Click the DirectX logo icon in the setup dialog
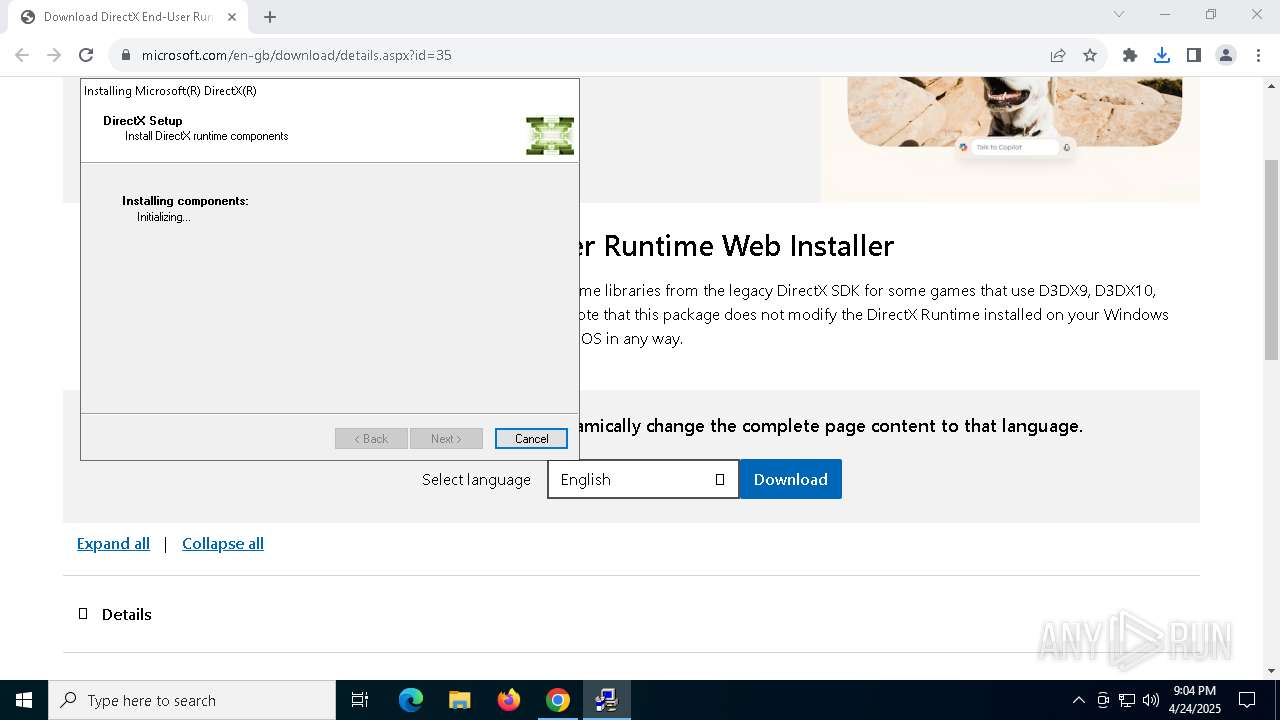Screen dimensions: 1280x720 [x=550, y=135]
